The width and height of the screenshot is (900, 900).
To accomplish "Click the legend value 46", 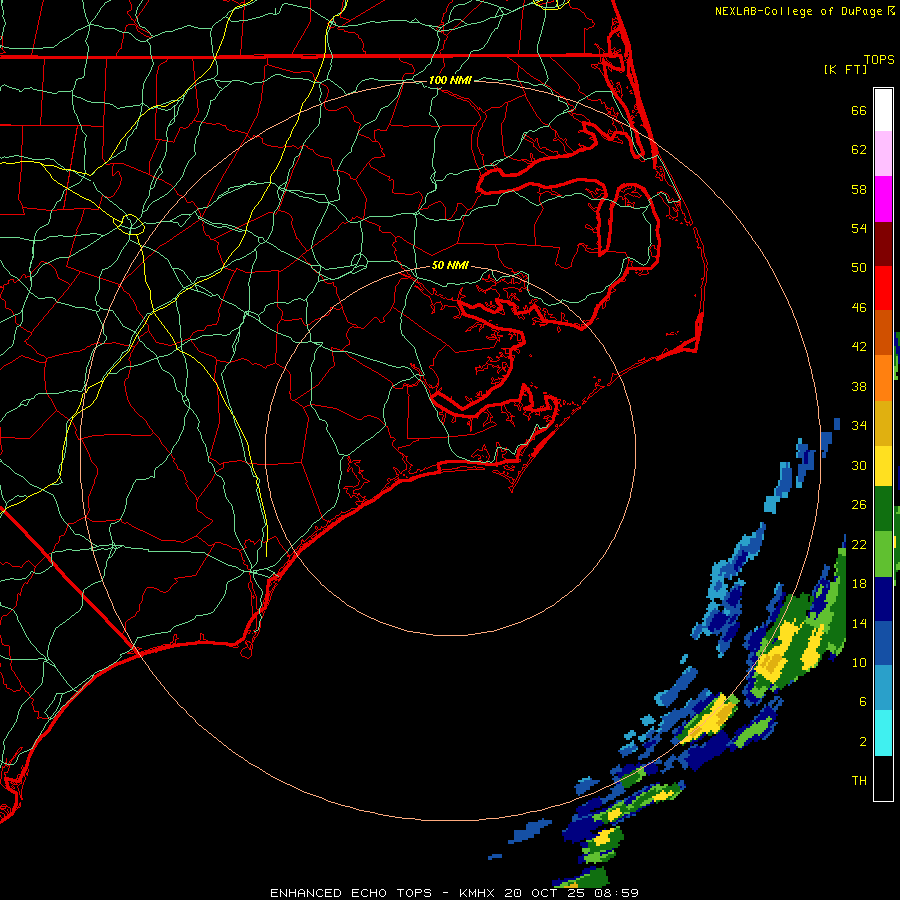I will [x=859, y=308].
